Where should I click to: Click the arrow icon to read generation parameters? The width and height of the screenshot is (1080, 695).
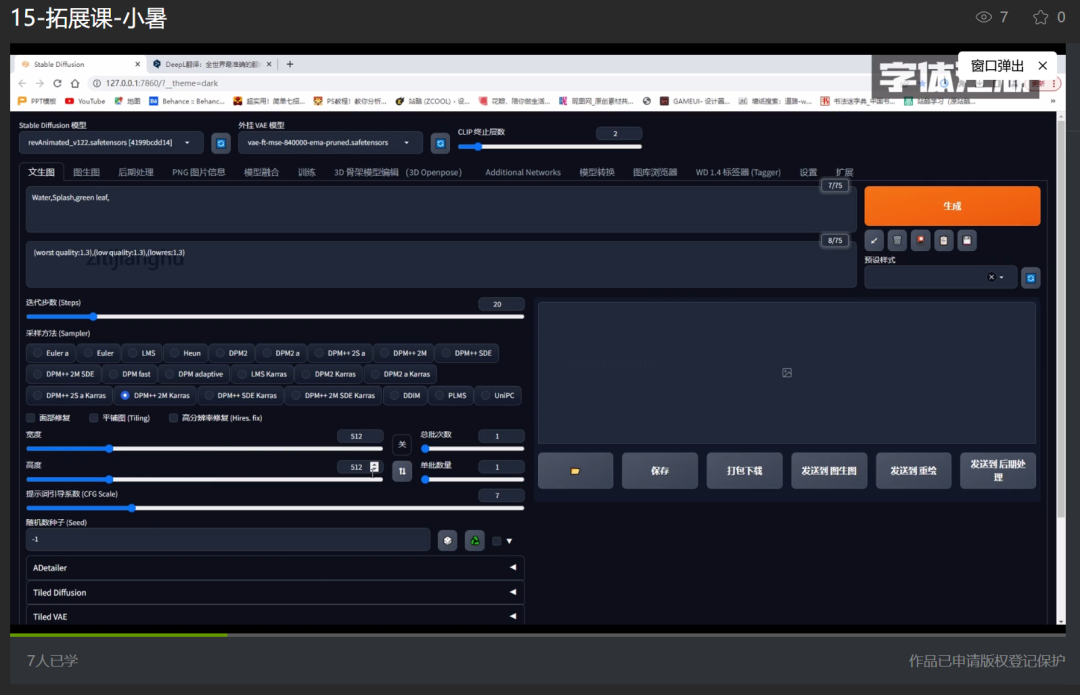pyautogui.click(x=874, y=240)
